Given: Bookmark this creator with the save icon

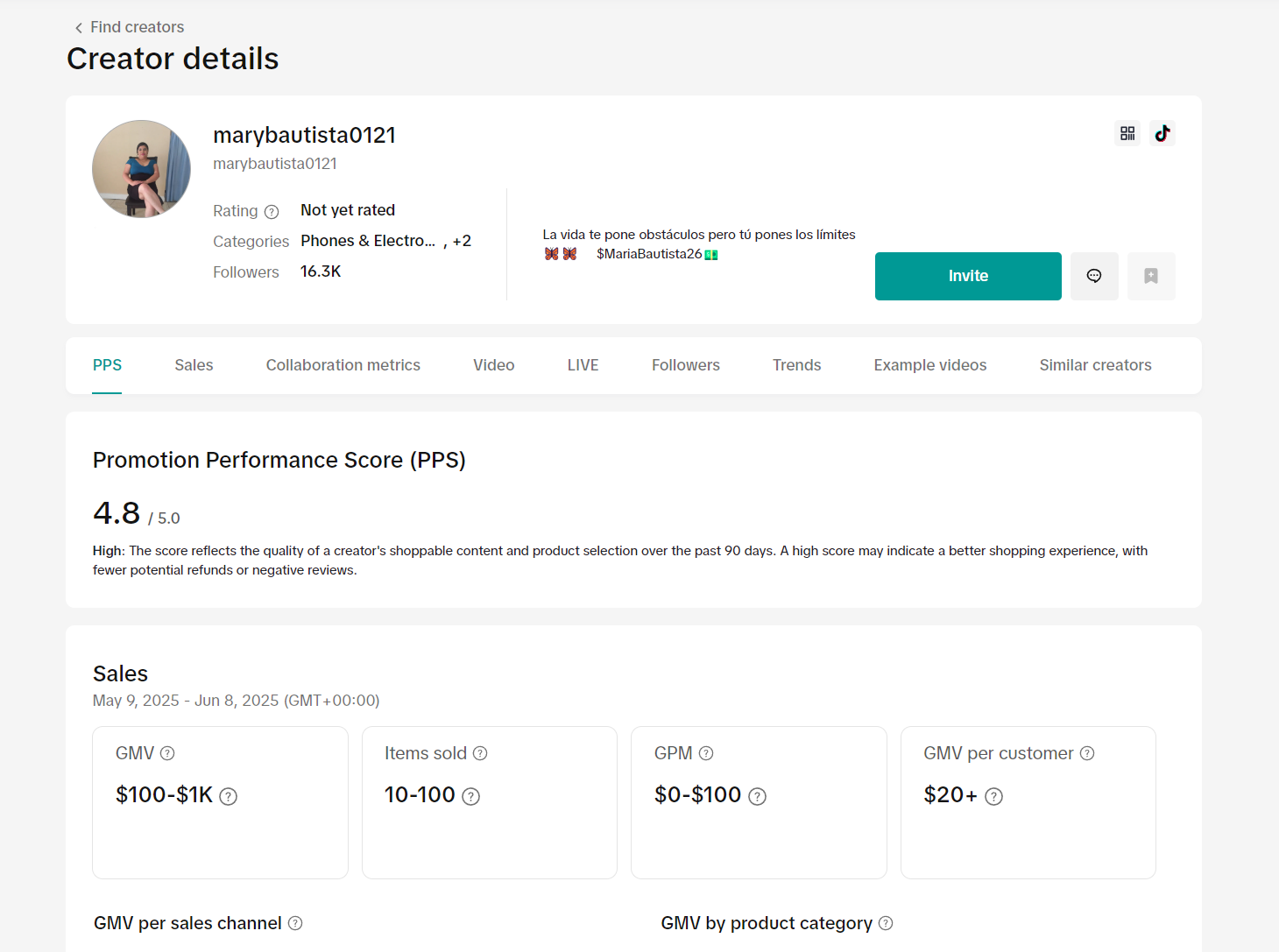Looking at the screenshot, I should (1150, 276).
